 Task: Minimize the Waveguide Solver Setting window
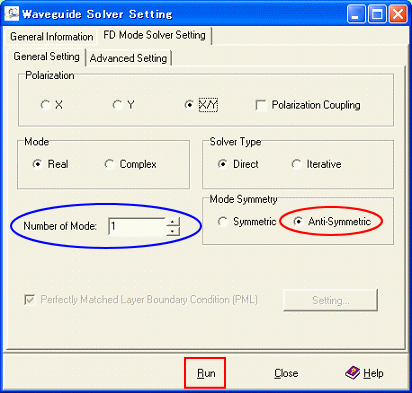356,14
